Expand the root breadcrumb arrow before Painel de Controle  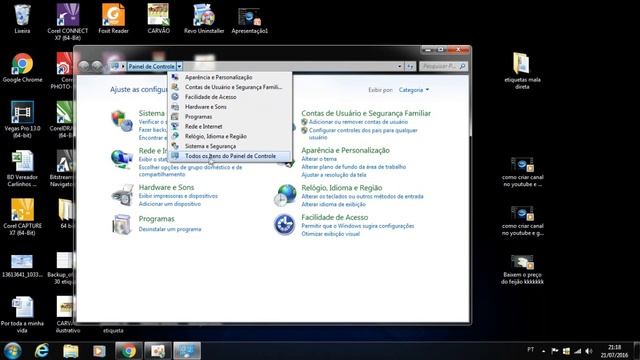click(x=123, y=66)
